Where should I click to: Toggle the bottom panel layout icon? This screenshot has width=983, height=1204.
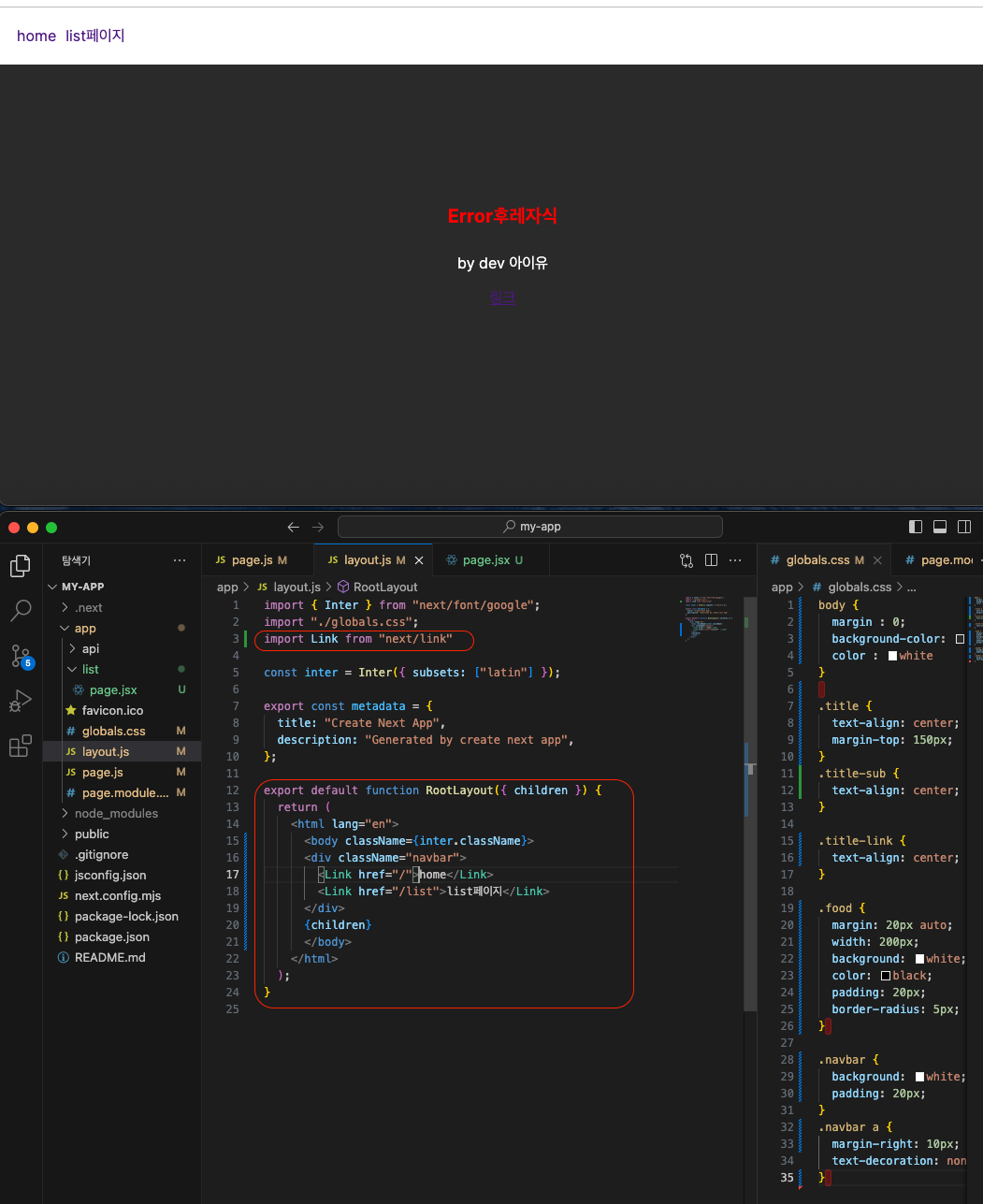(940, 527)
